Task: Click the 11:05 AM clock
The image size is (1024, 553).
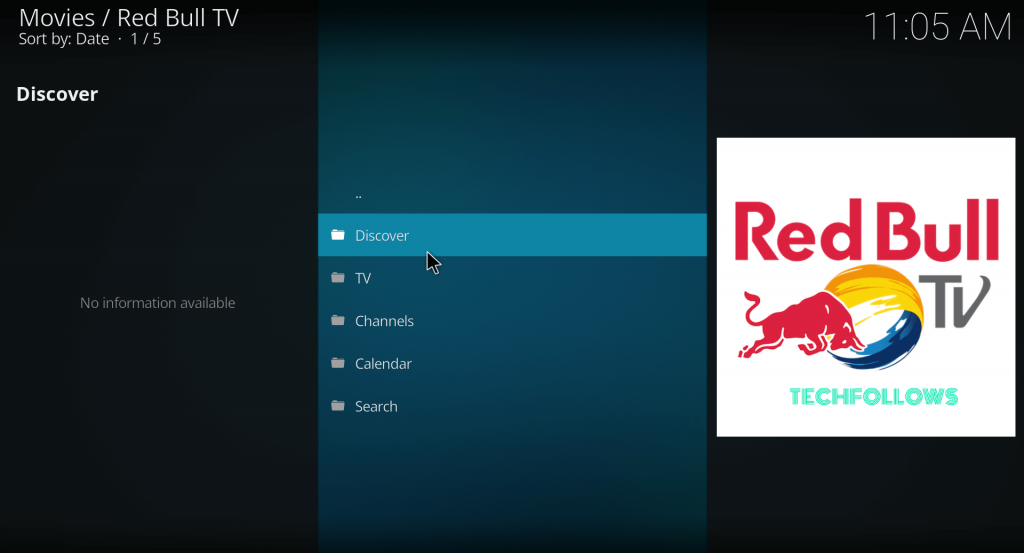Action: click(938, 27)
